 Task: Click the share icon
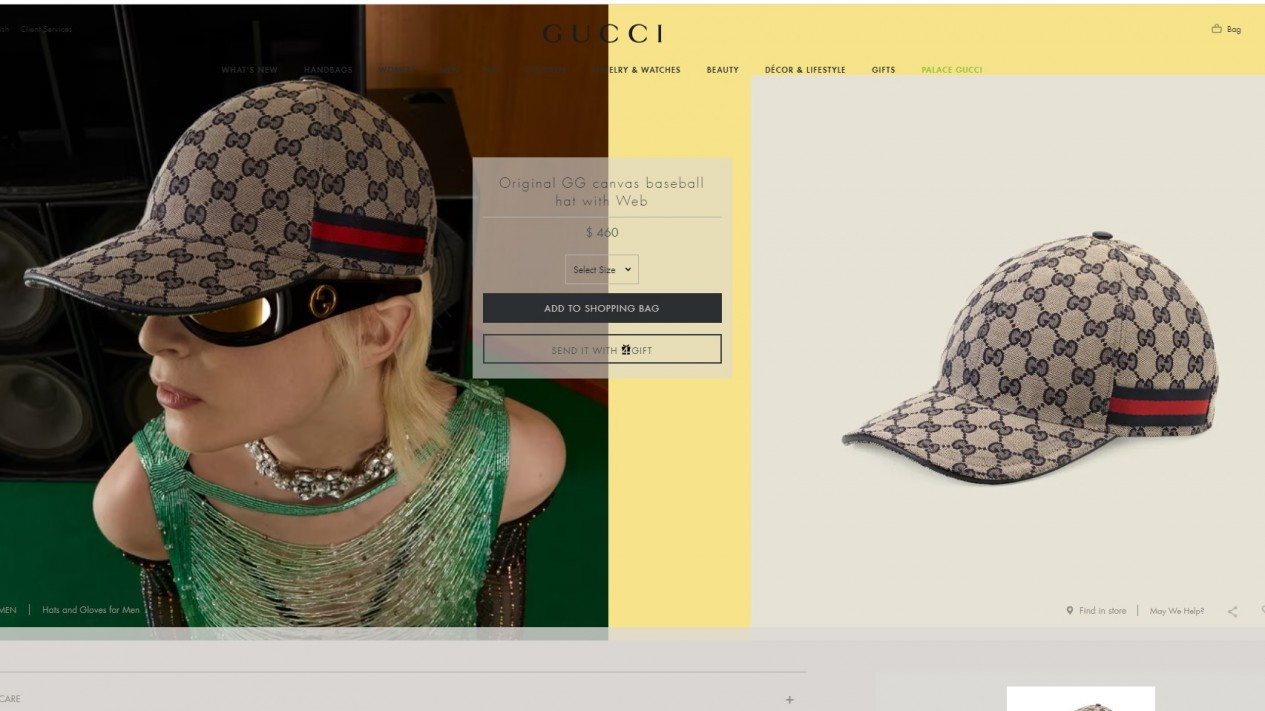coord(1232,611)
